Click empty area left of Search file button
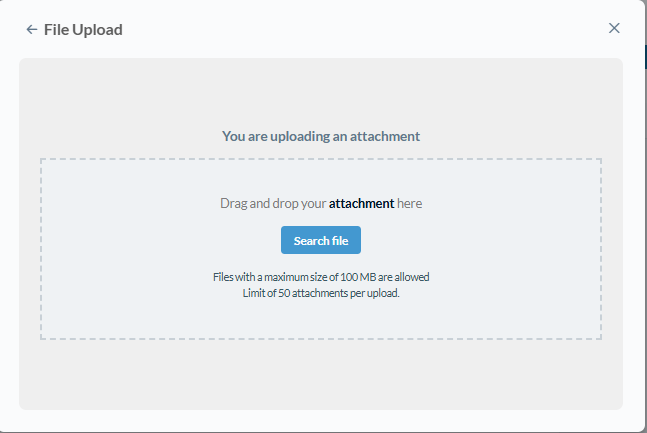647x433 pixels. (161, 240)
